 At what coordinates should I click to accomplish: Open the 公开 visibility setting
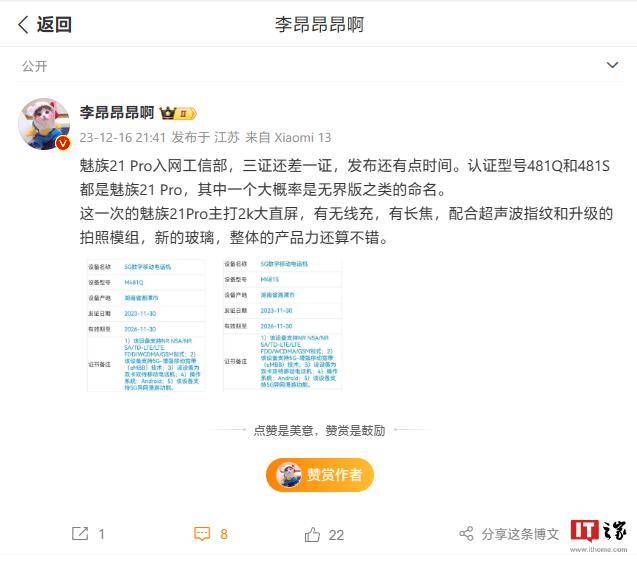pyautogui.click(x=35, y=66)
